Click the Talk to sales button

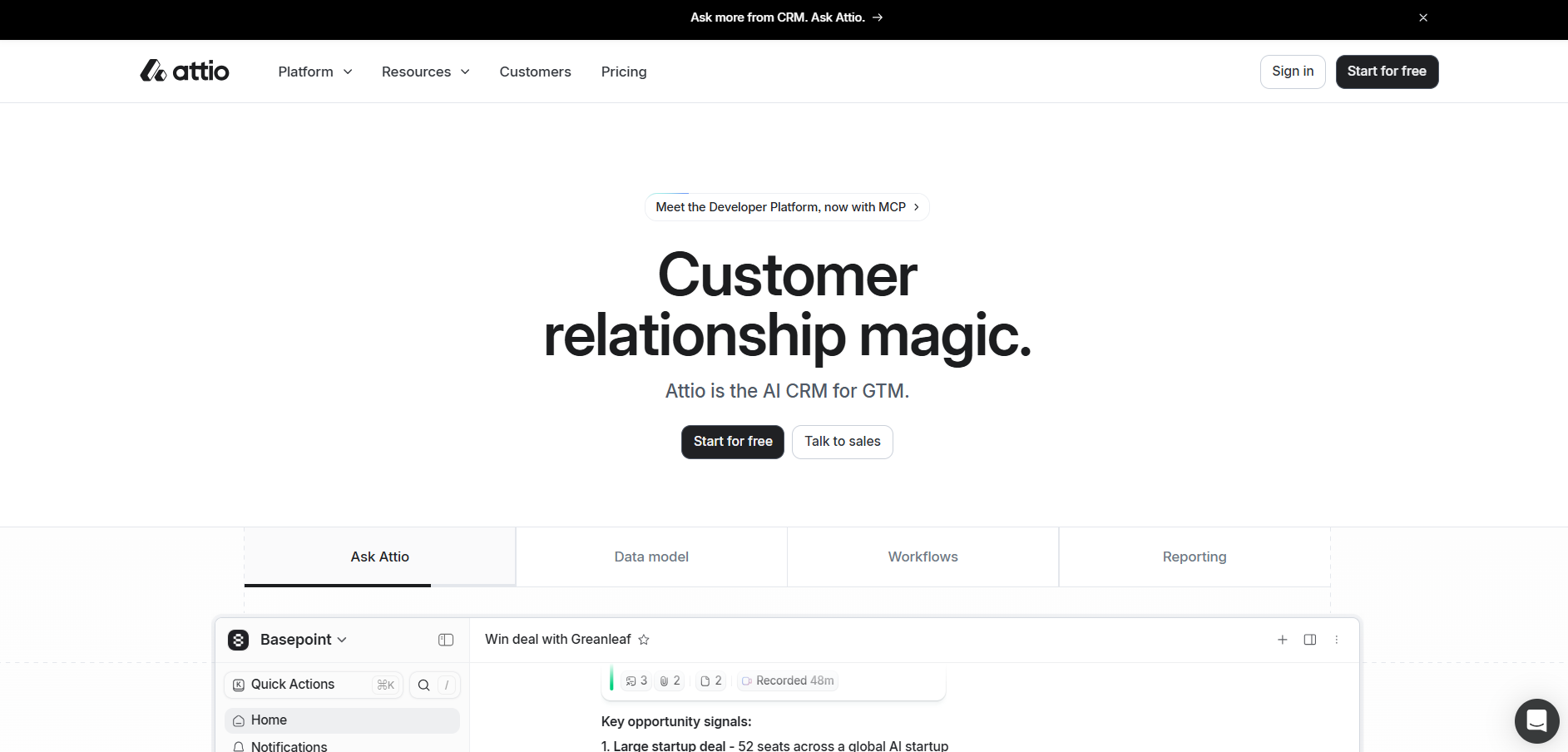tap(842, 442)
